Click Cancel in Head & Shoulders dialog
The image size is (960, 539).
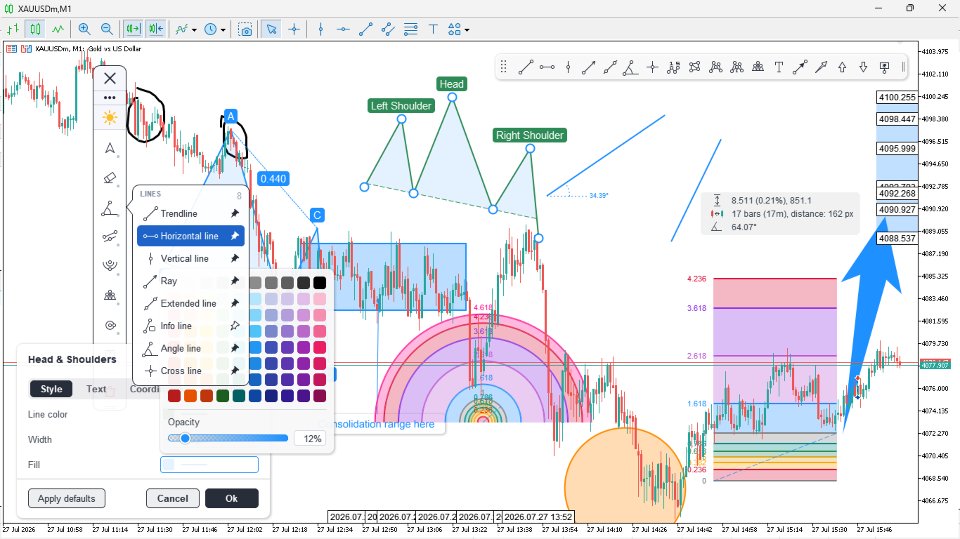coord(173,499)
